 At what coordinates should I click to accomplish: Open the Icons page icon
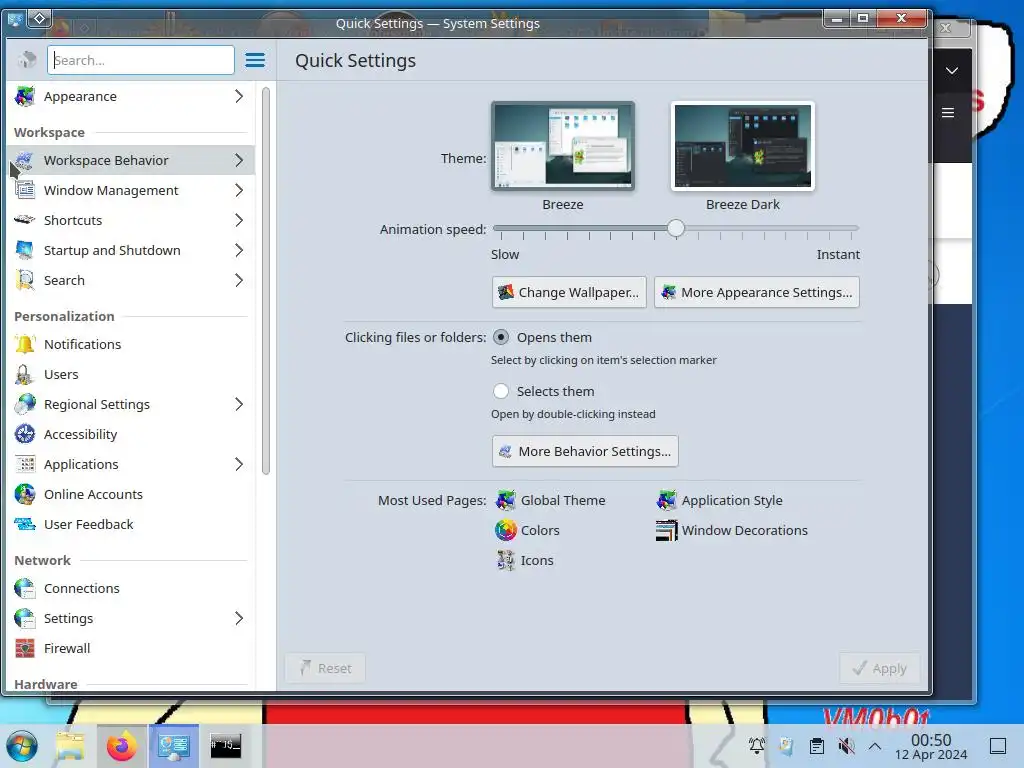[x=505, y=560]
